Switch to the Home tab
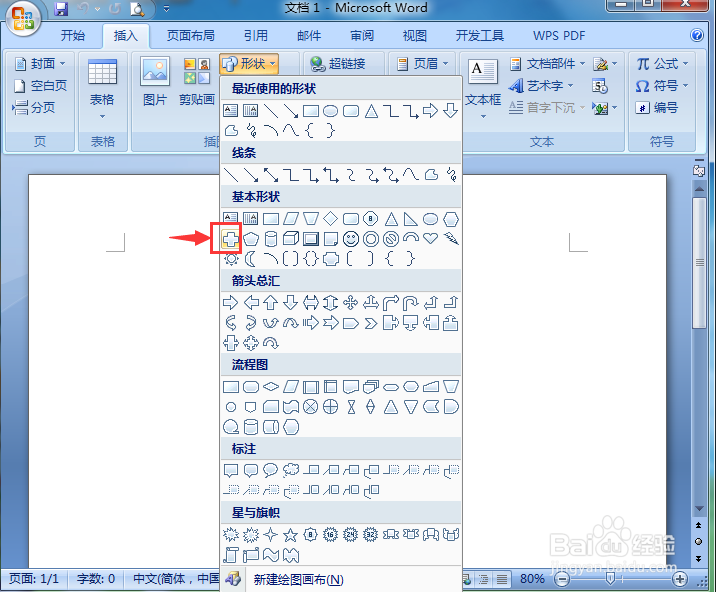Viewport: 716px width, 592px height. (x=73, y=35)
